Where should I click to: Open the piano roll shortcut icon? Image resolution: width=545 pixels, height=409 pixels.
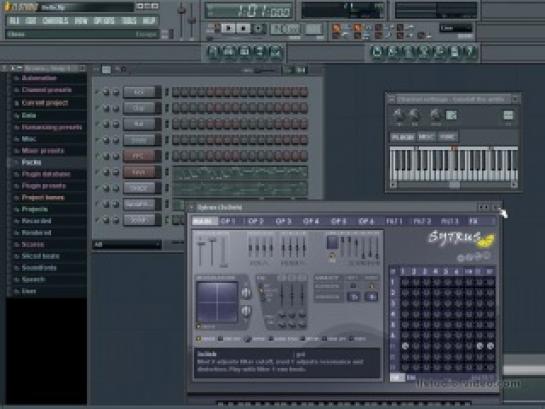(x=244, y=52)
